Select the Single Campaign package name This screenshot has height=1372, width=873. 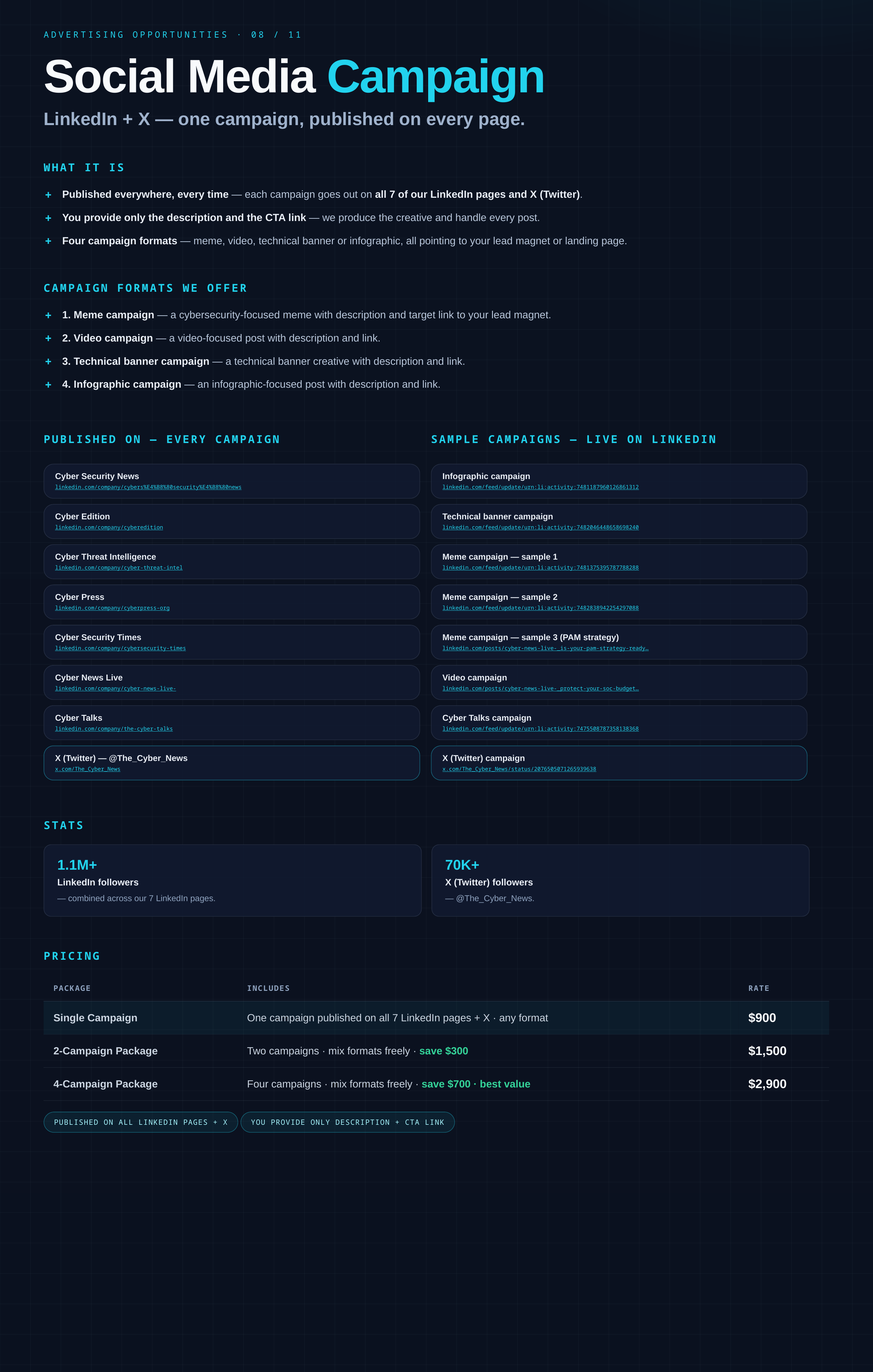[x=95, y=1018]
